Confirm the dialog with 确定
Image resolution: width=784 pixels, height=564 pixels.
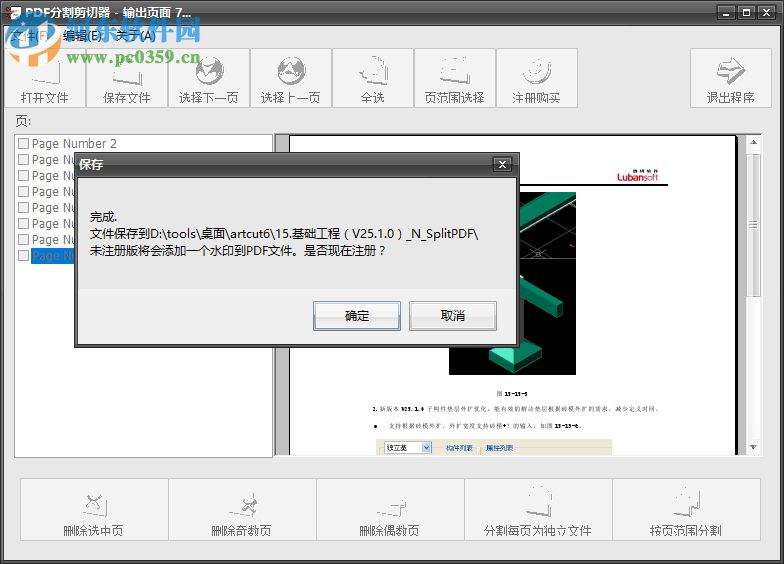356,316
